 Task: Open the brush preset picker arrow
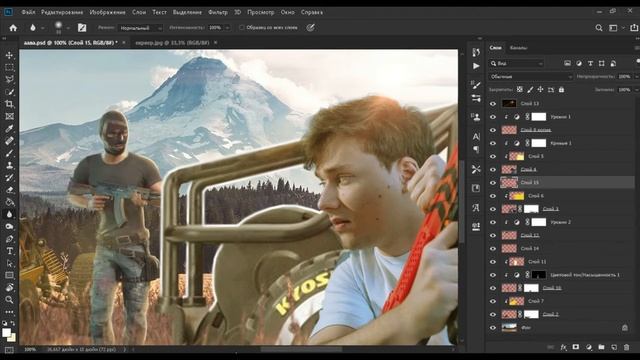point(68,28)
